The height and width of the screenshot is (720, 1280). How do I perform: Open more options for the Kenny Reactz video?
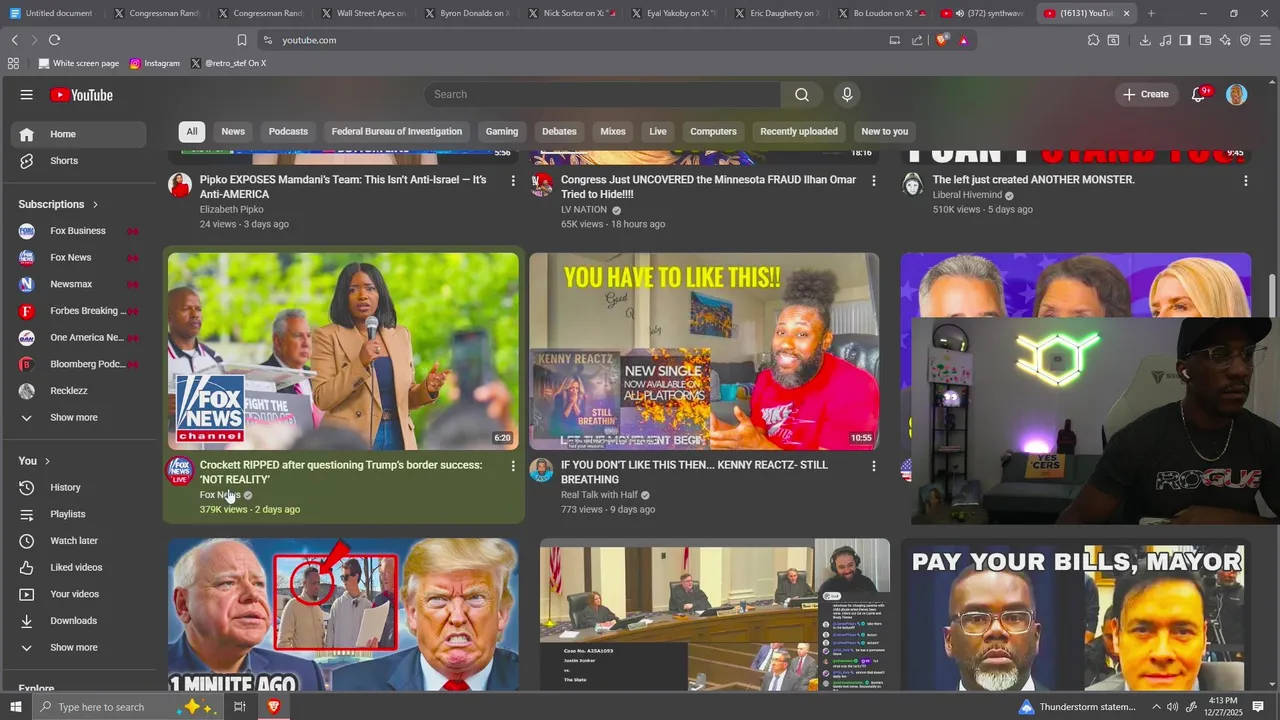click(874, 466)
